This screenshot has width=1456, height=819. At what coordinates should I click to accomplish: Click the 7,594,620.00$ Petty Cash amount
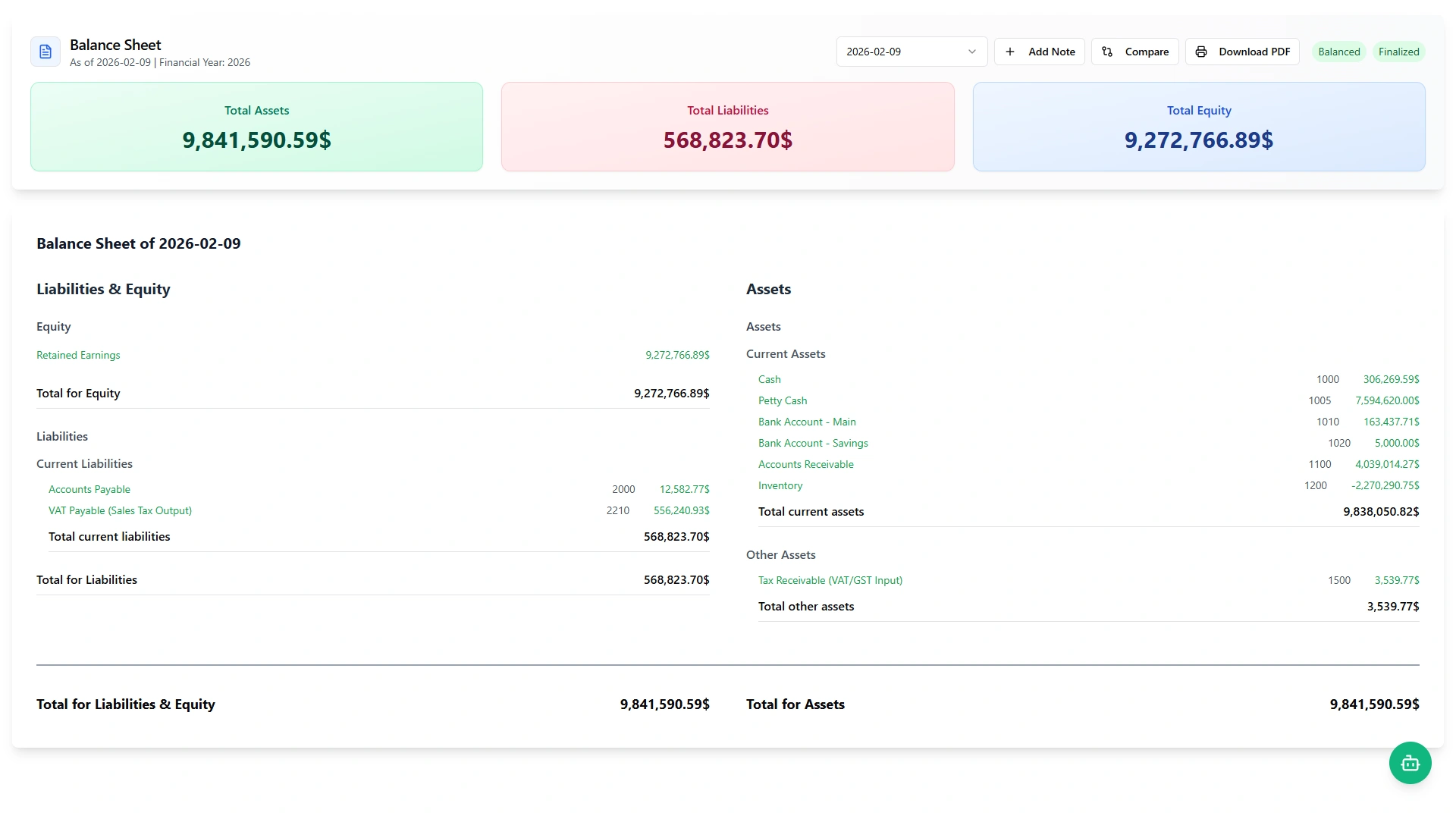coord(1387,400)
